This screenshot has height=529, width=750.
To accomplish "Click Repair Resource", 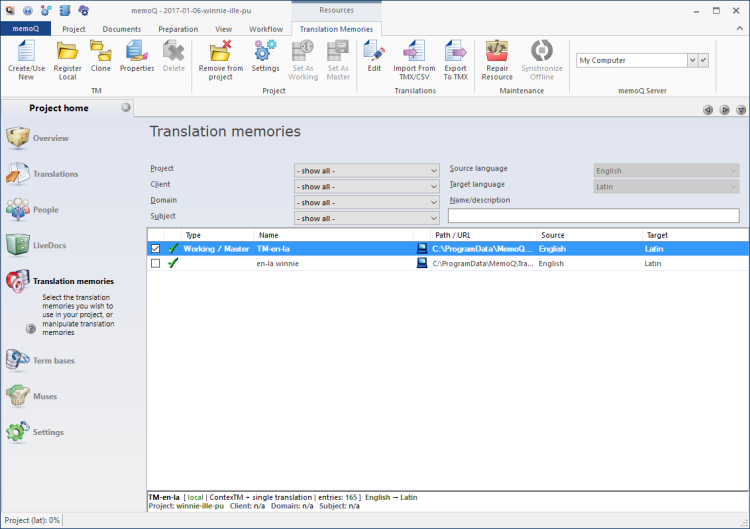I will (x=497, y=60).
